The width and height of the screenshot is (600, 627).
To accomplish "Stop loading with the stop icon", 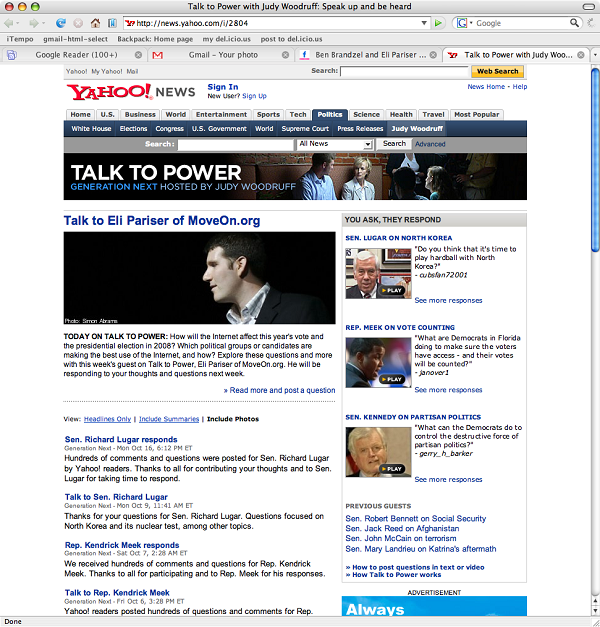I will tap(78, 23).
